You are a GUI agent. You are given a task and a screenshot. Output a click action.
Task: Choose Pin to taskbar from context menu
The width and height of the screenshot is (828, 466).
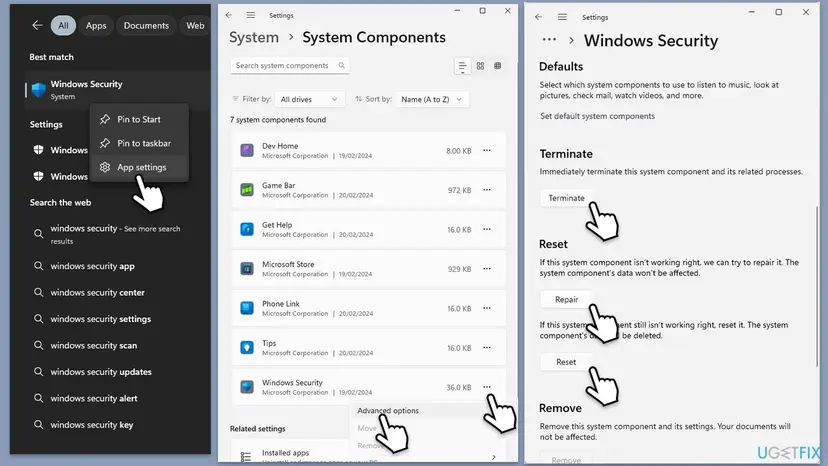pyautogui.click(x=139, y=143)
